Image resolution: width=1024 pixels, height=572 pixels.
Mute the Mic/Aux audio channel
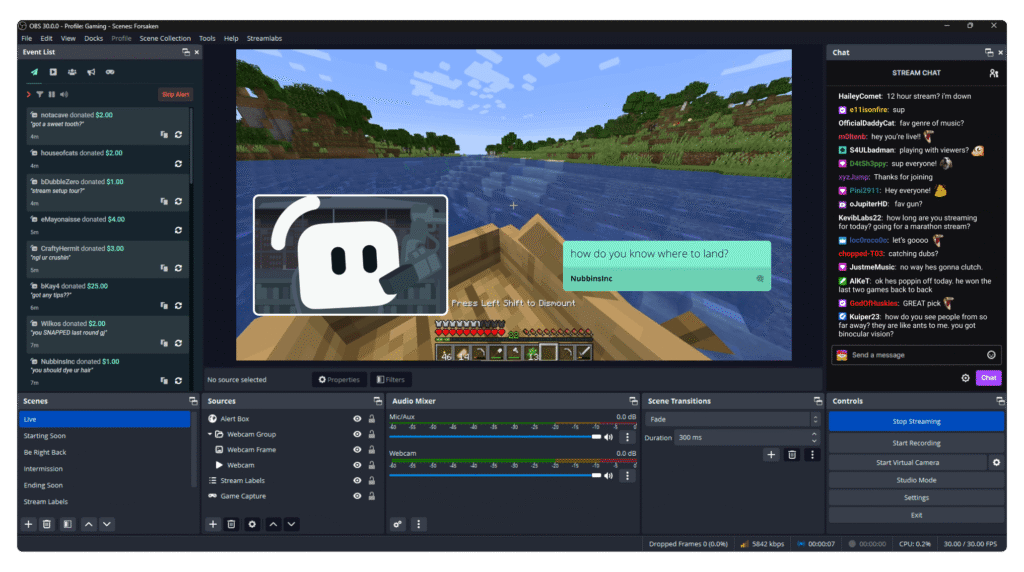(x=609, y=437)
